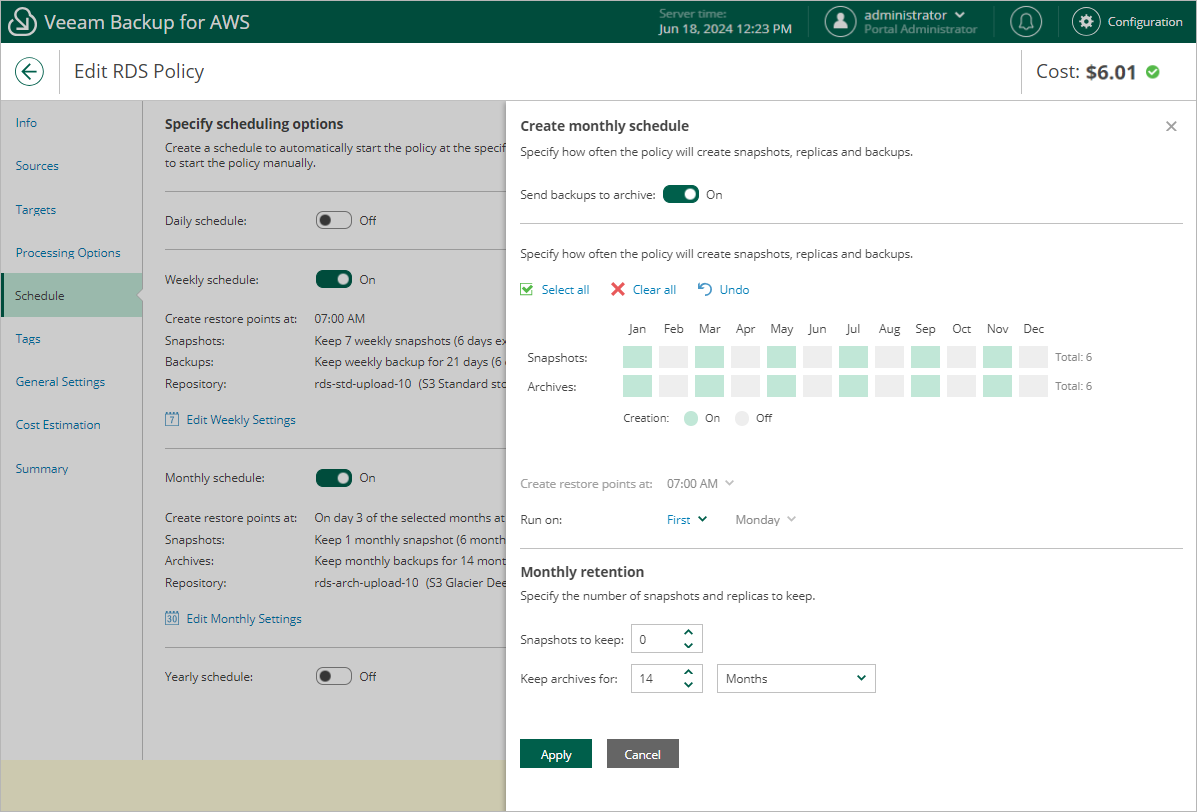Open the Run on First dropdown

click(687, 520)
